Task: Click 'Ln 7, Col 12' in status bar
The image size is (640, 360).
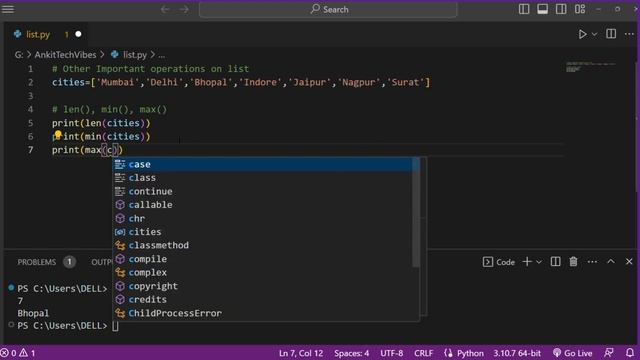Action: pyautogui.click(x=301, y=353)
